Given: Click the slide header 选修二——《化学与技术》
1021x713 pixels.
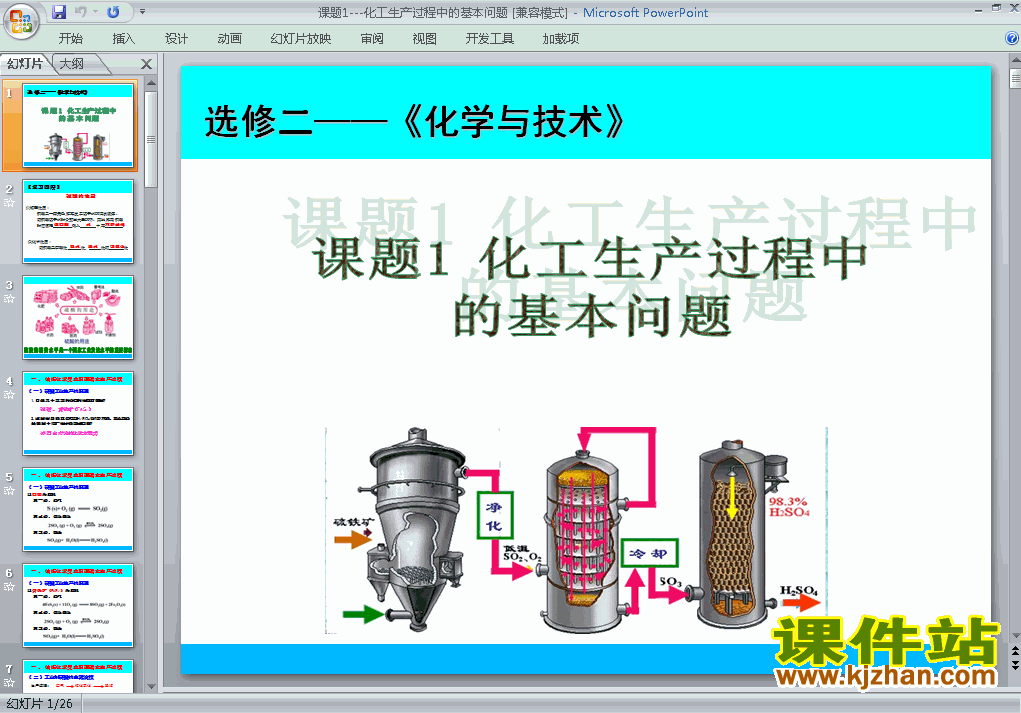Looking at the screenshot, I should pyautogui.click(x=415, y=122).
